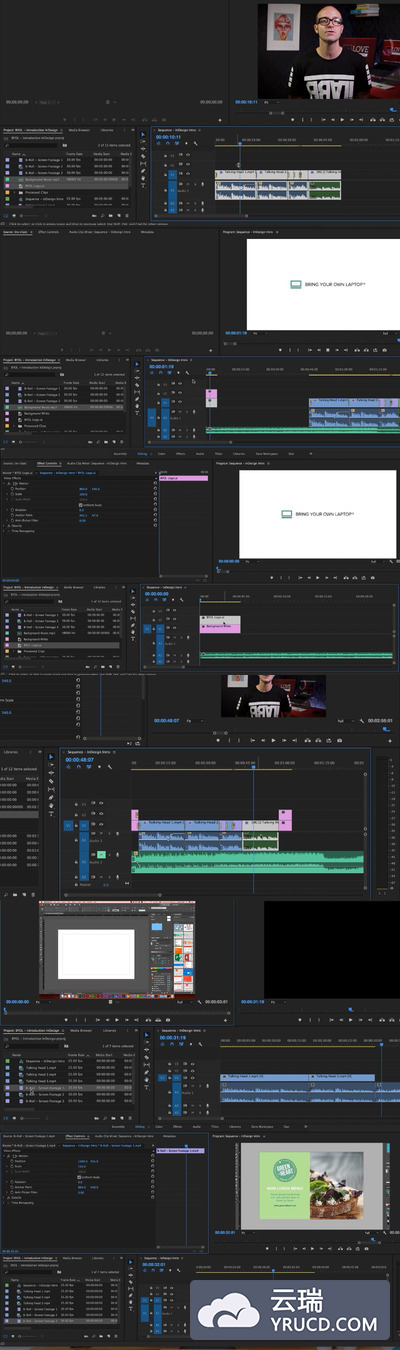This screenshot has width=400, height=1350.
Task: Collapse Motion in B-Roll Screen Footage Effect Controls
Action: pyautogui.click(x=5, y=1156)
